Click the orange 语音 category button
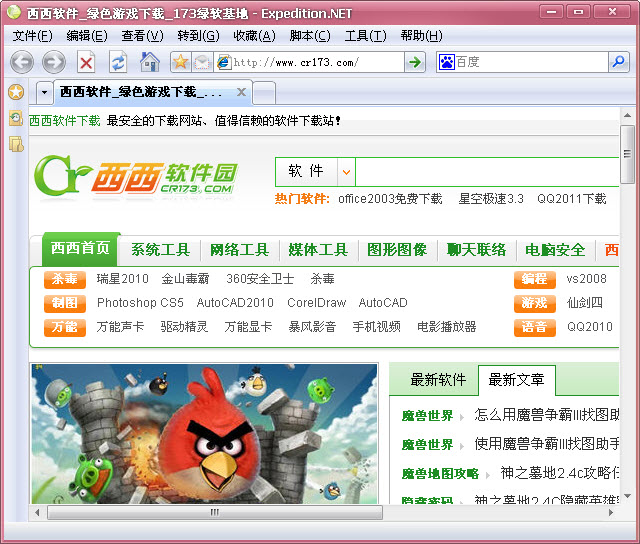 click(534, 327)
